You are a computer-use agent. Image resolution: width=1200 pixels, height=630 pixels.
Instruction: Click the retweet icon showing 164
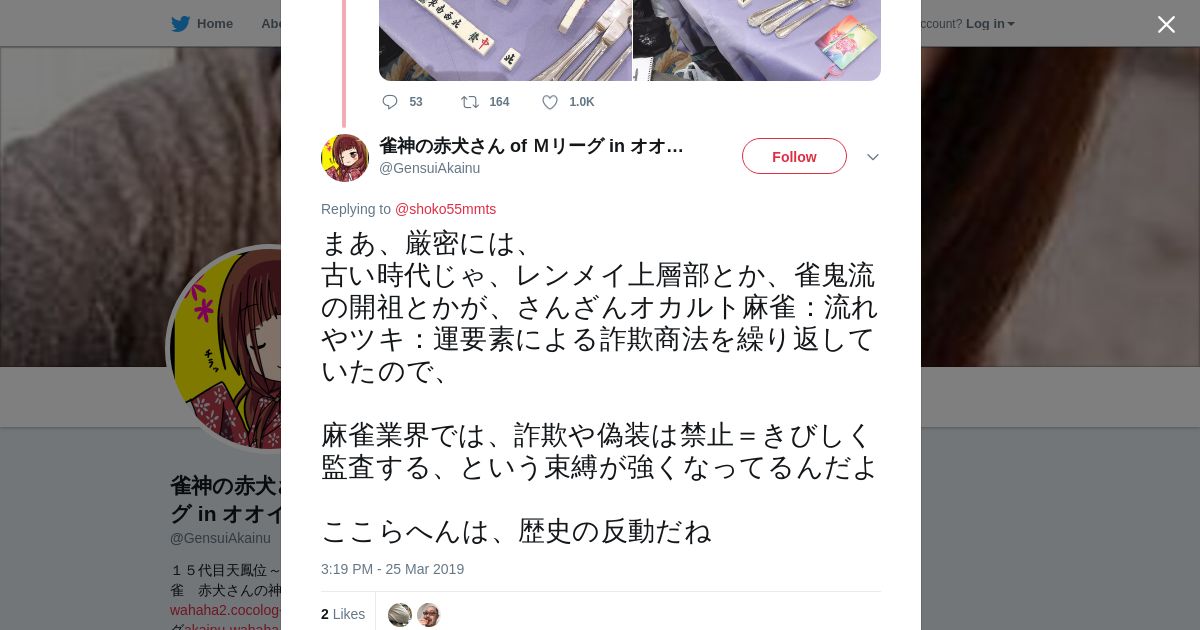[469, 102]
